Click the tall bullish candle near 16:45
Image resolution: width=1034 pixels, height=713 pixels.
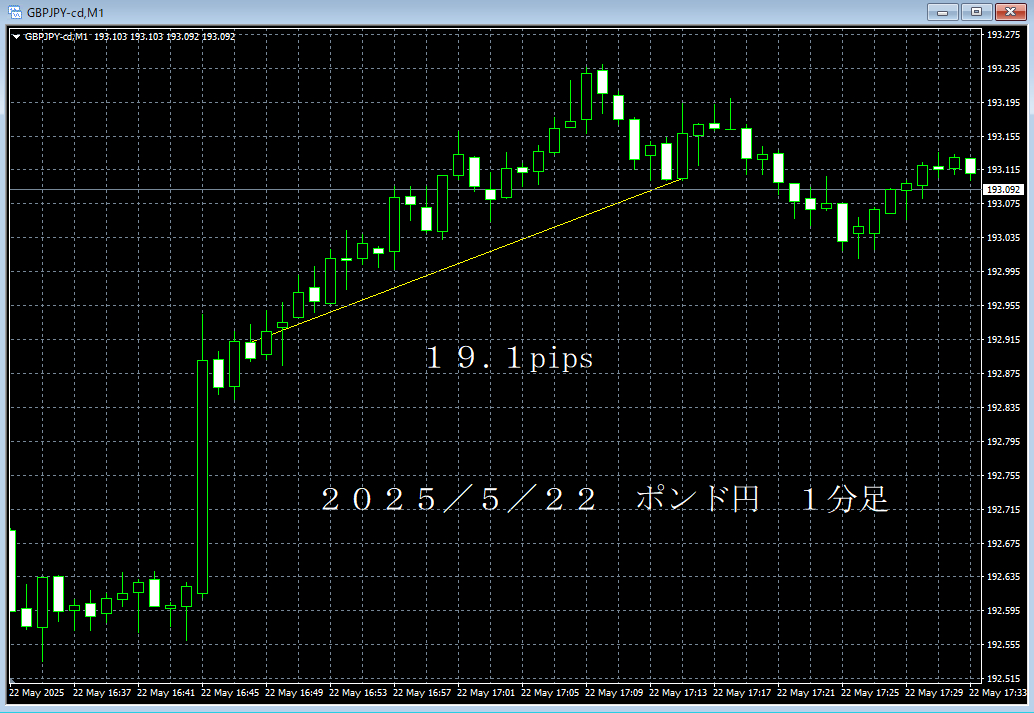tap(202, 476)
